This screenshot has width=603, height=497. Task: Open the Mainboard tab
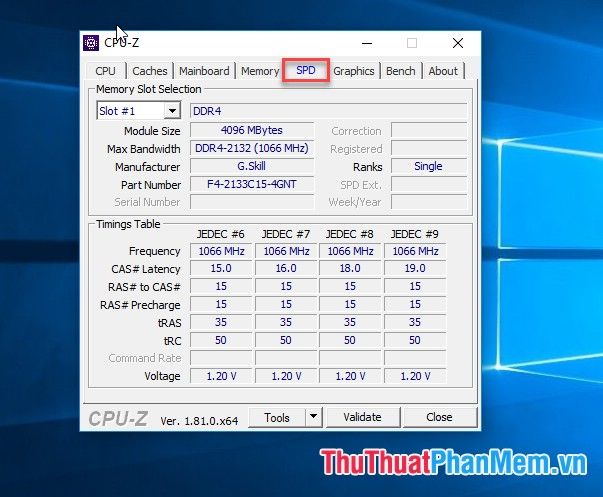pyautogui.click(x=204, y=71)
